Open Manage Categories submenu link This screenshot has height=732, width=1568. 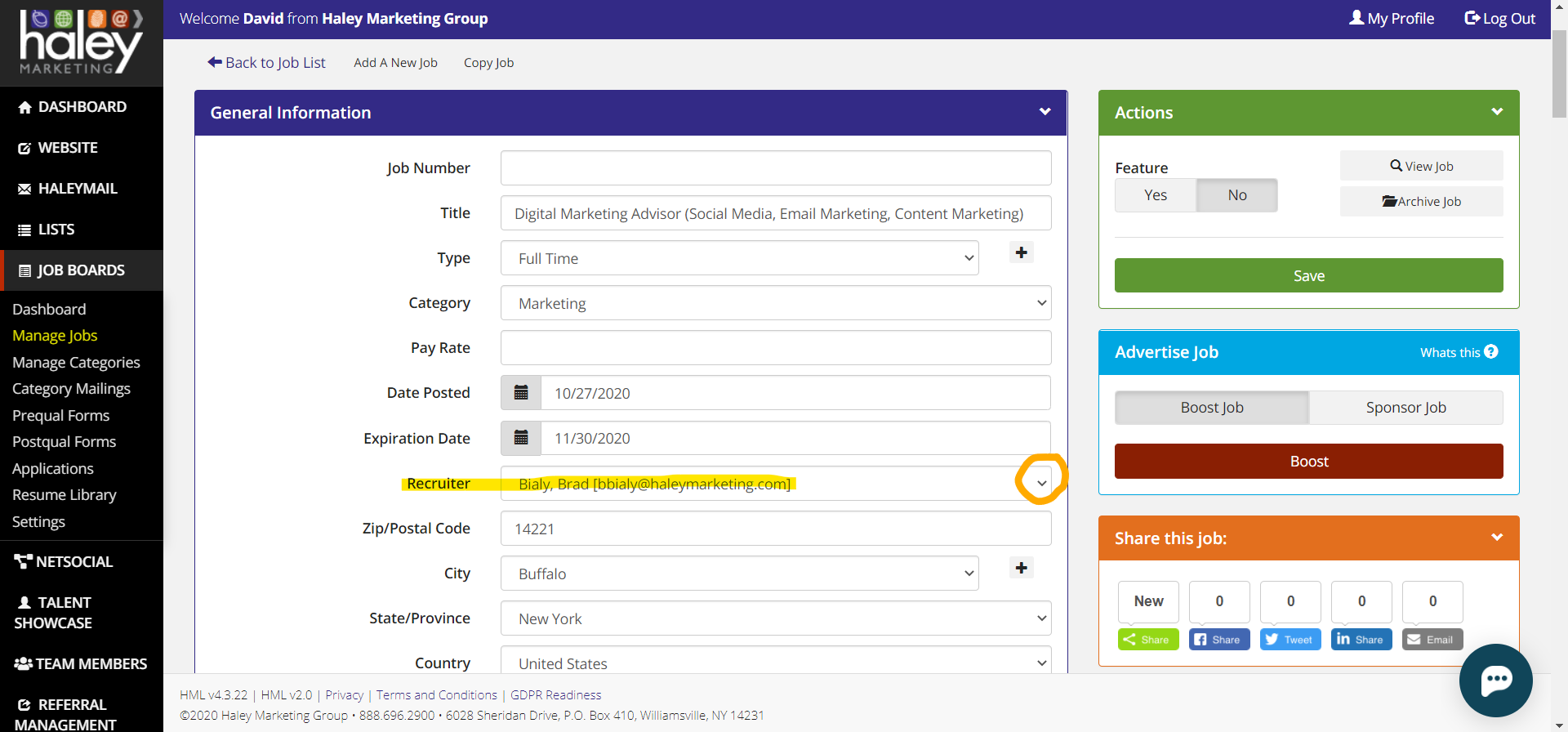76,362
